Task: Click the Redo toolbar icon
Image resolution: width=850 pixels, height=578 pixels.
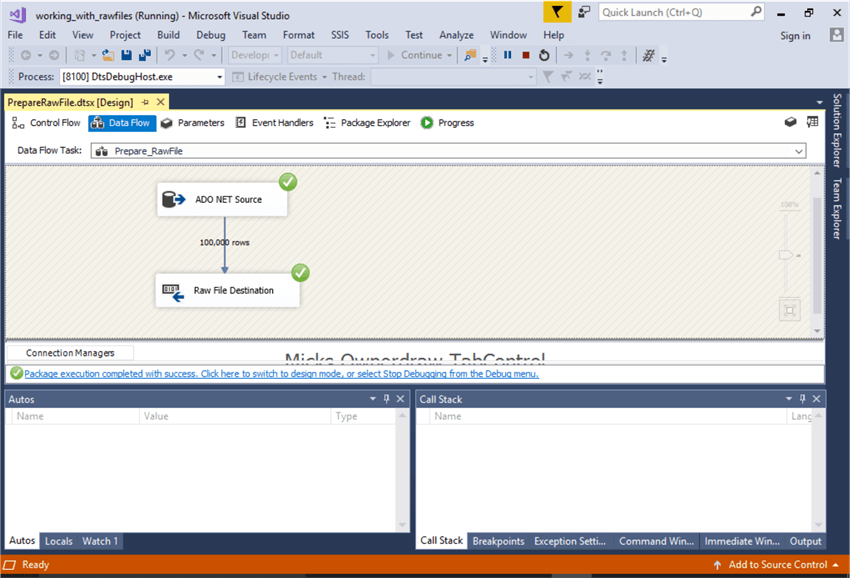Action: point(199,55)
